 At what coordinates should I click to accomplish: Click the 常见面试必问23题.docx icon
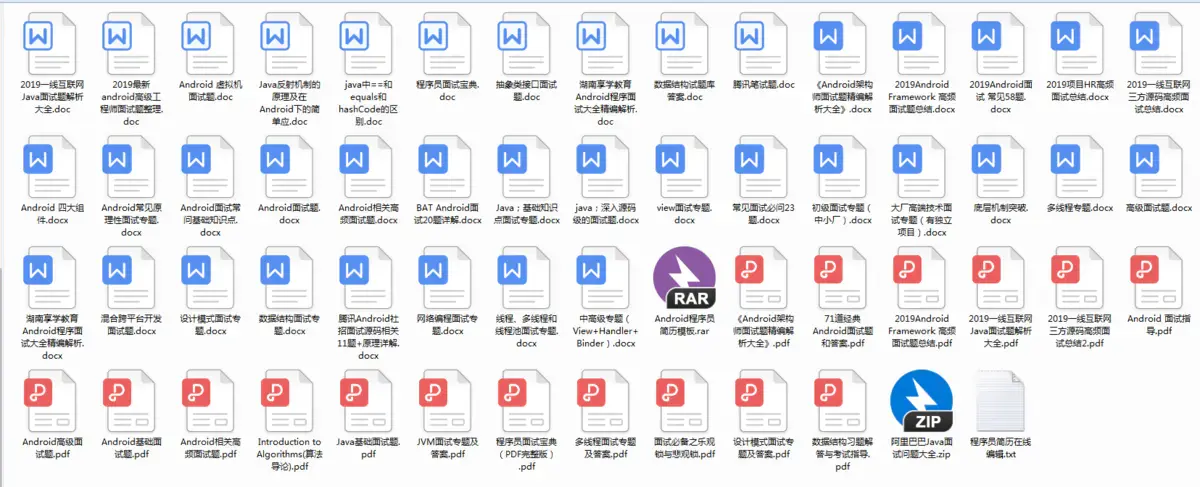point(763,169)
